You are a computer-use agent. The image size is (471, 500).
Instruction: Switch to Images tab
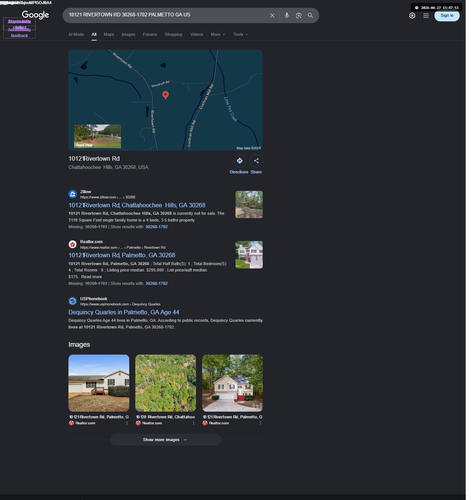(128, 34)
